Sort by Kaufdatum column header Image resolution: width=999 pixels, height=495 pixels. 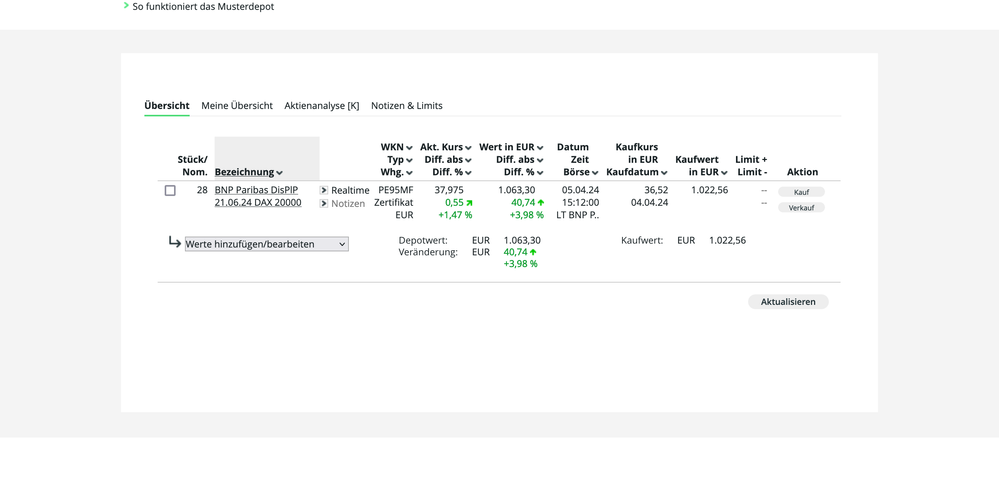636,172
